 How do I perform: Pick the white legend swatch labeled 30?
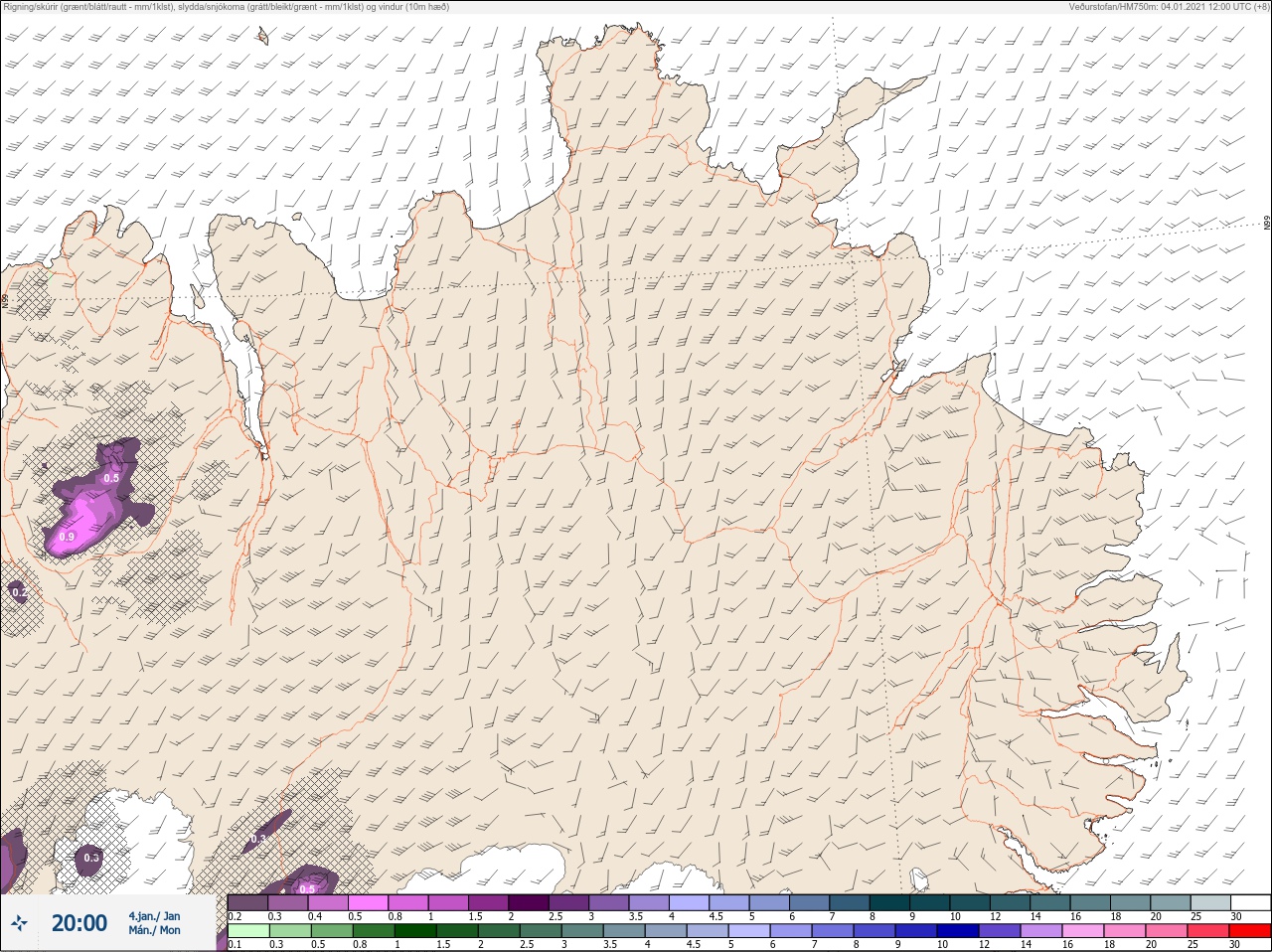coord(1250,902)
